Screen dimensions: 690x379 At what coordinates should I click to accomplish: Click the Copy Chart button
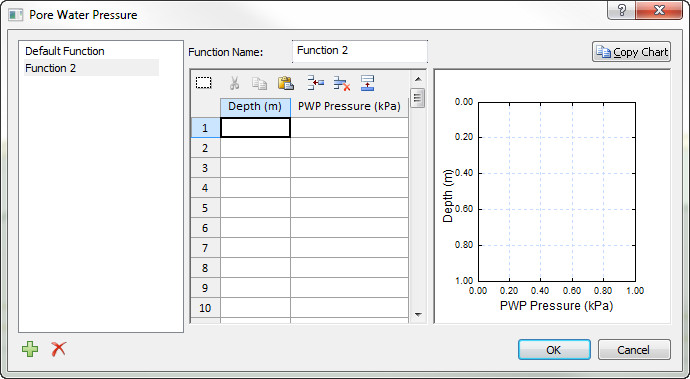point(631,52)
